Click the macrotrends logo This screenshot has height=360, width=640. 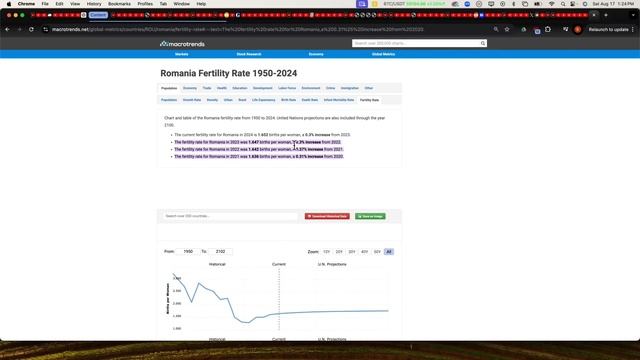182,44
